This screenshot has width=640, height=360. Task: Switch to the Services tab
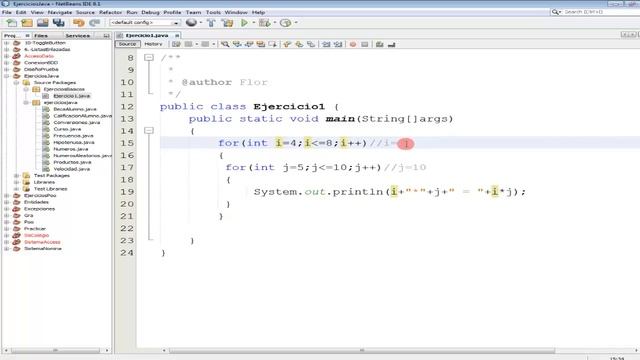click(78, 36)
